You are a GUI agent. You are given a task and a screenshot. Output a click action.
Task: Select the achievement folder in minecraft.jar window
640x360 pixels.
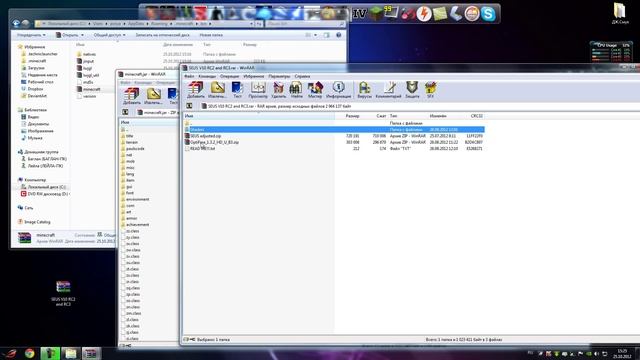(135, 224)
